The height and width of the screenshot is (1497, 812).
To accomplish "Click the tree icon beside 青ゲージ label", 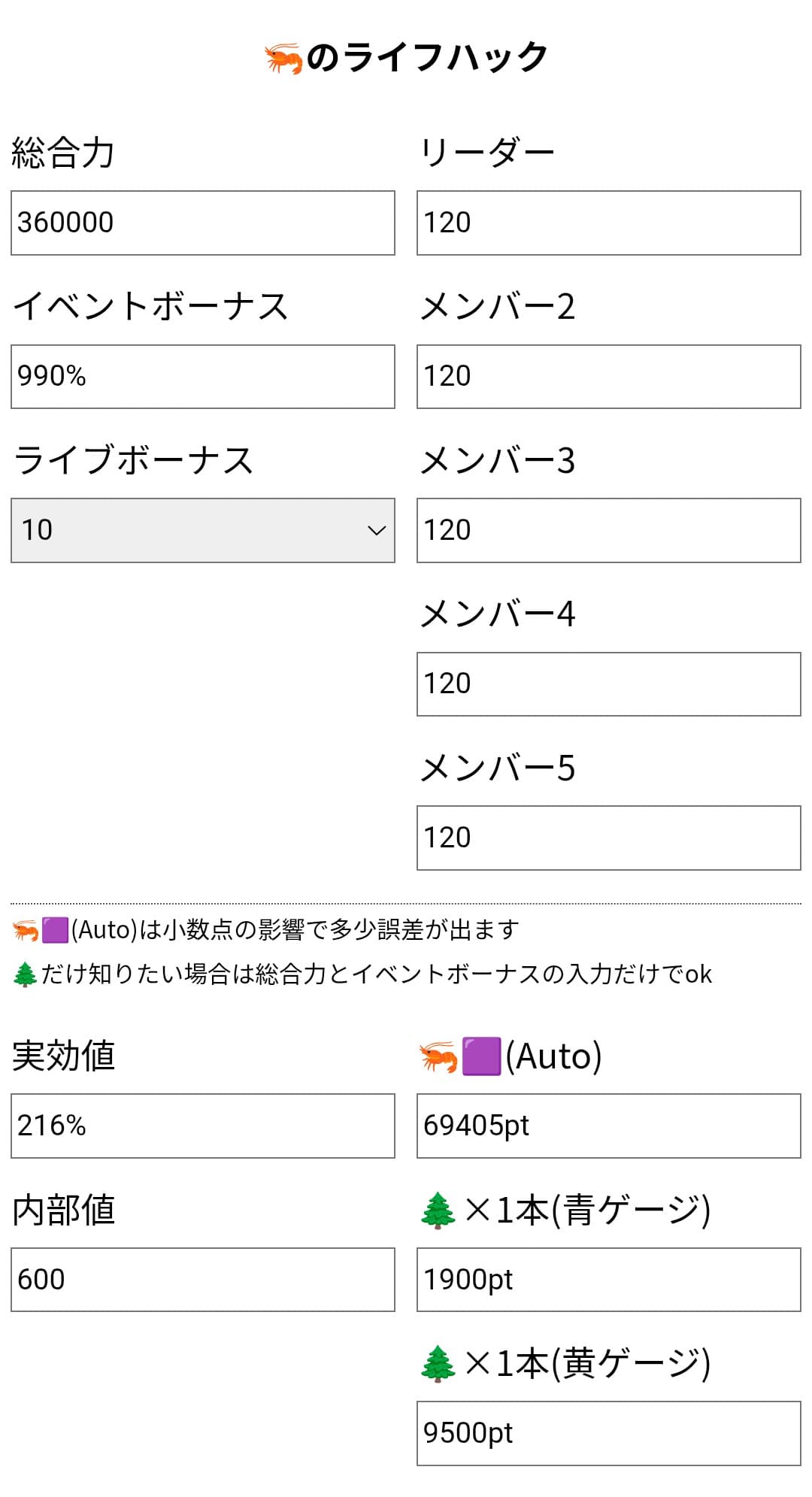I will 438,1211.
